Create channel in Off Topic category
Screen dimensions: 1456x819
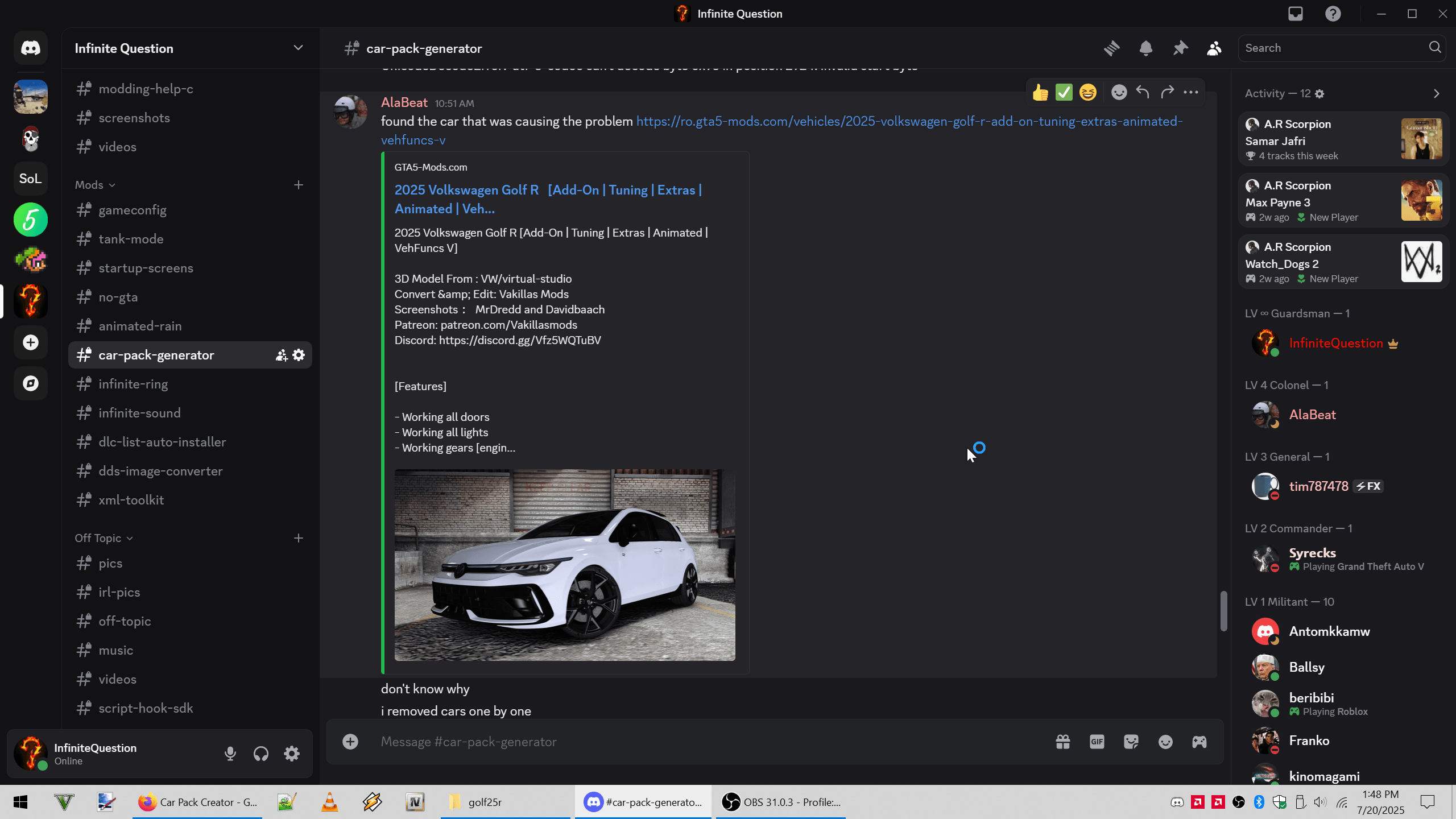click(299, 538)
